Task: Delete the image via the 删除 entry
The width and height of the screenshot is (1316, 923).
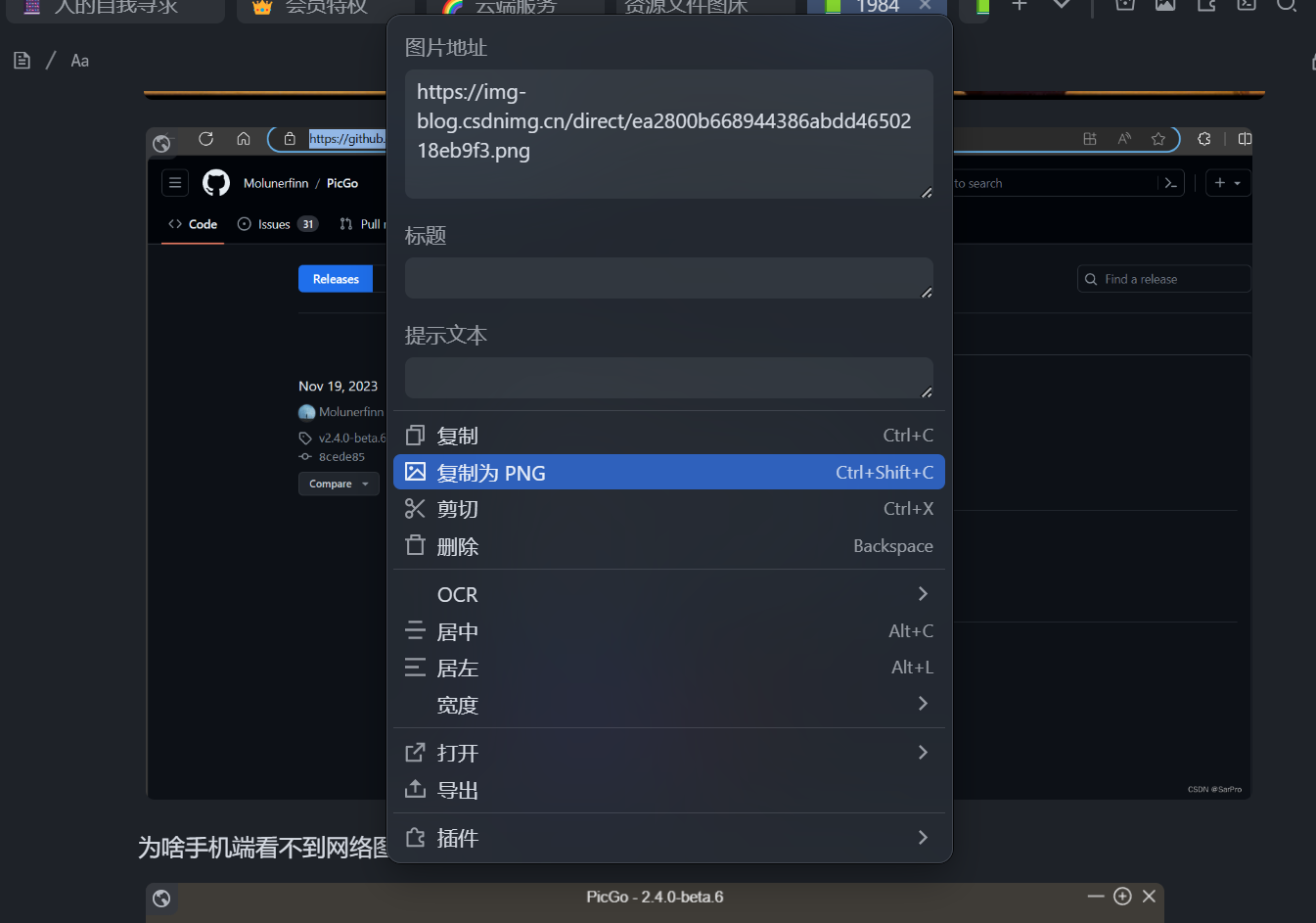Action: 668,546
